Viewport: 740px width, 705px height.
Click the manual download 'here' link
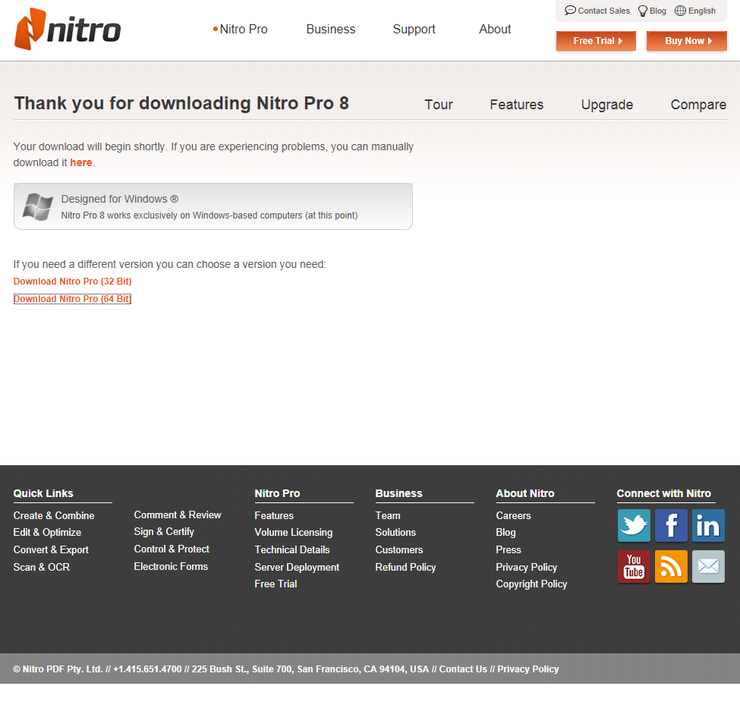[81, 163]
